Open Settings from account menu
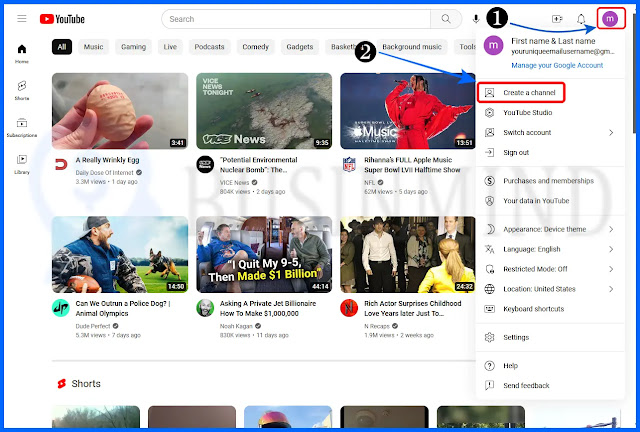This screenshot has width=640, height=432. (550, 338)
